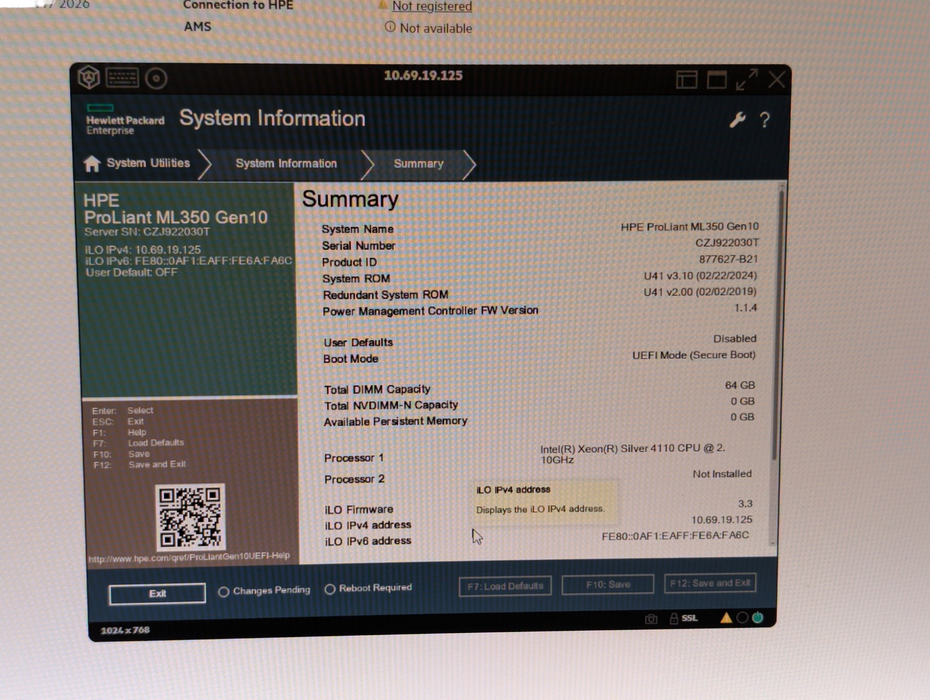Click the F12: Save and Exit button

pyautogui.click(x=710, y=584)
